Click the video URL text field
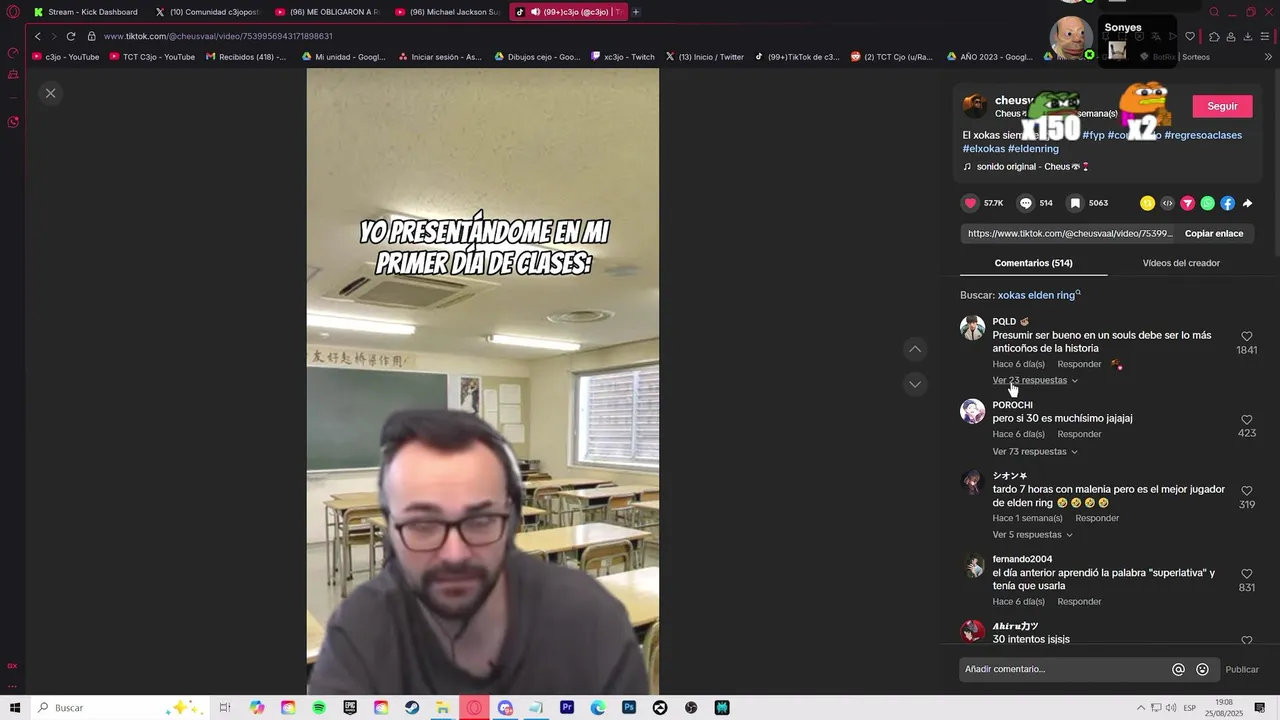1280x720 pixels. coord(1070,233)
